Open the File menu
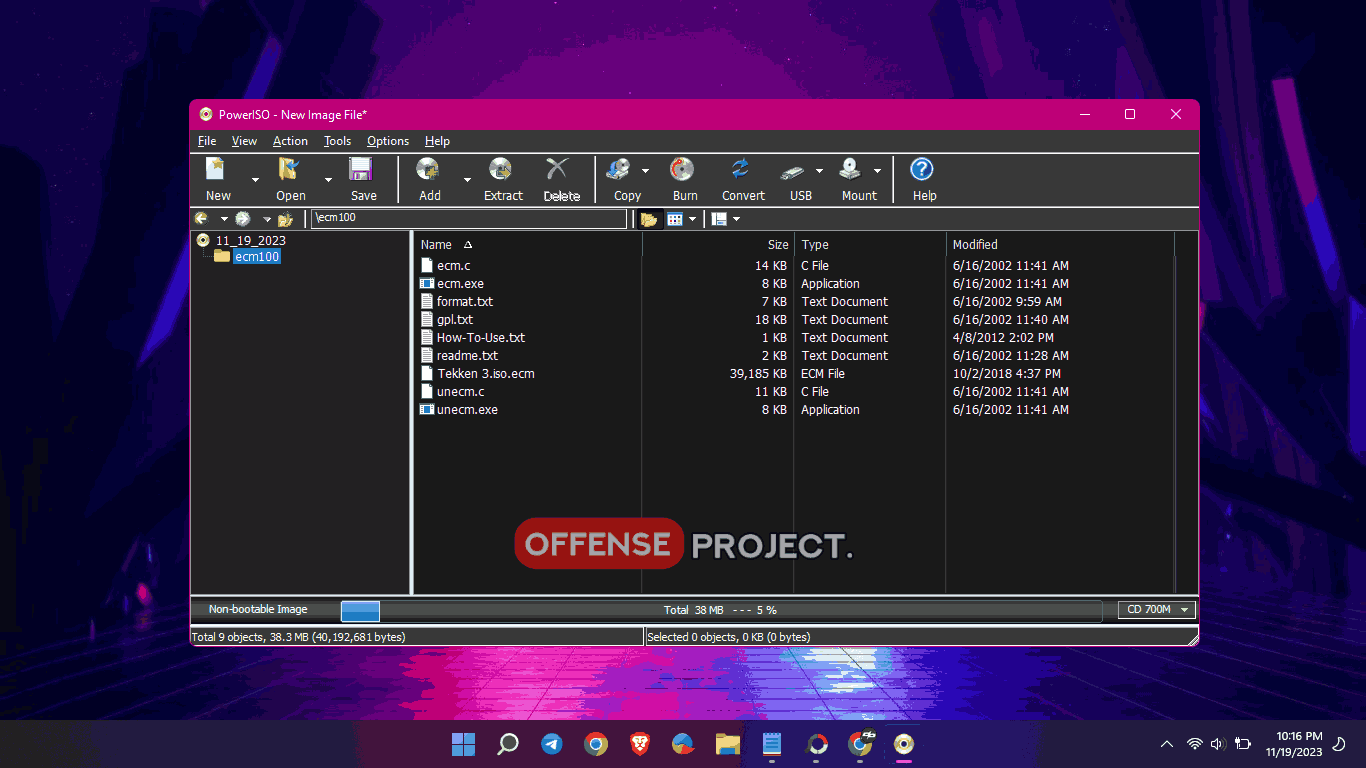The width and height of the screenshot is (1366, 768). tap(207, 141)
